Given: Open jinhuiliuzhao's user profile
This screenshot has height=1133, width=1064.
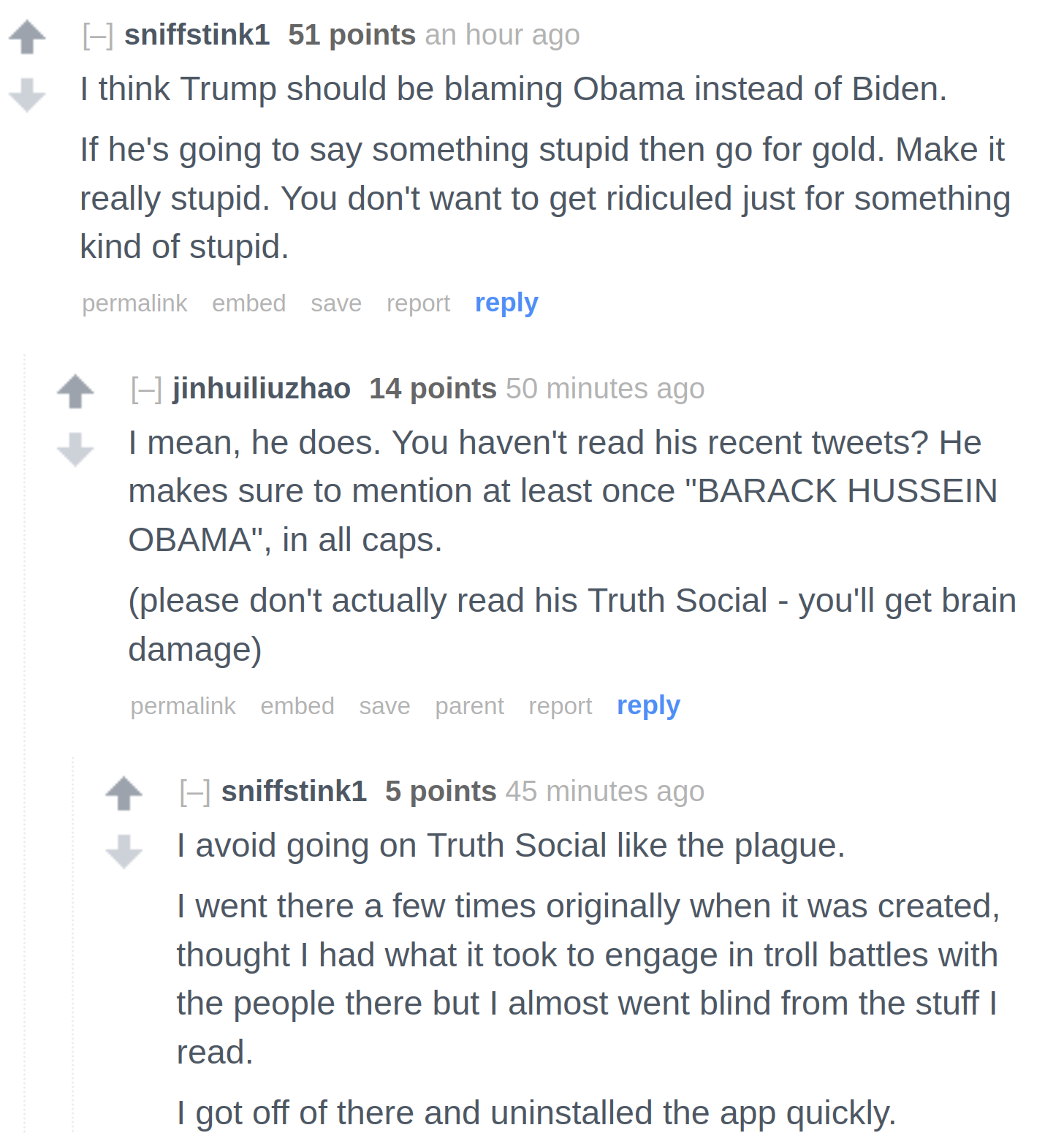Looking at the screenshot, I should (262, 389).
